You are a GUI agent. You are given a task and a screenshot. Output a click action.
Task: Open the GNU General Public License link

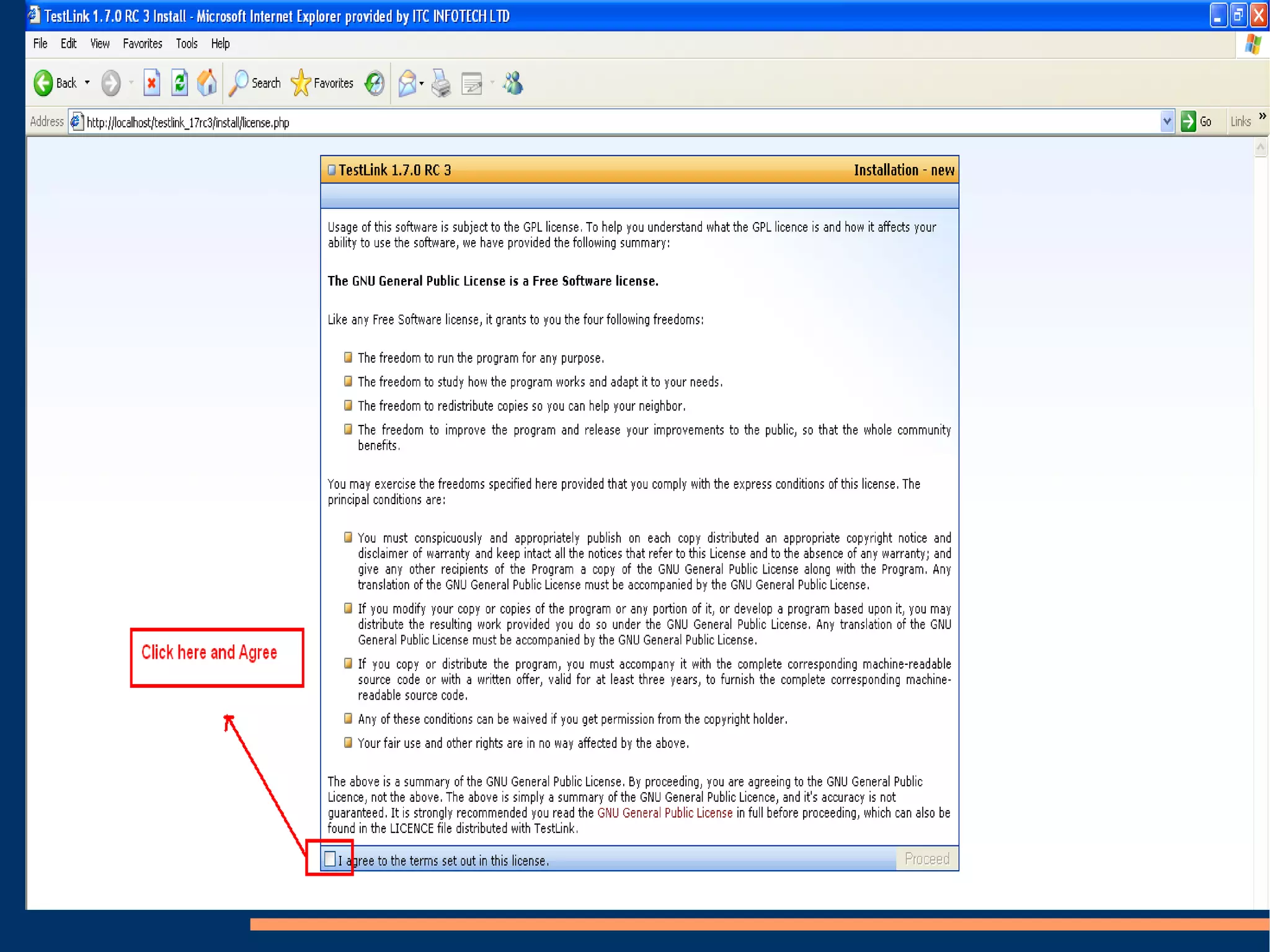(x=665, y=813)
